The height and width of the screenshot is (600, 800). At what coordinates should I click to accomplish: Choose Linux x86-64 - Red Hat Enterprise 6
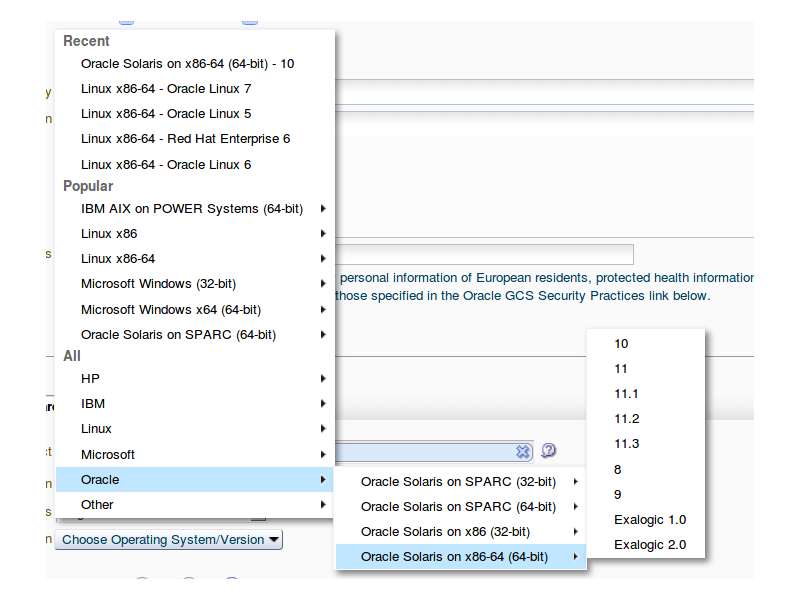[x=195, y=139]
